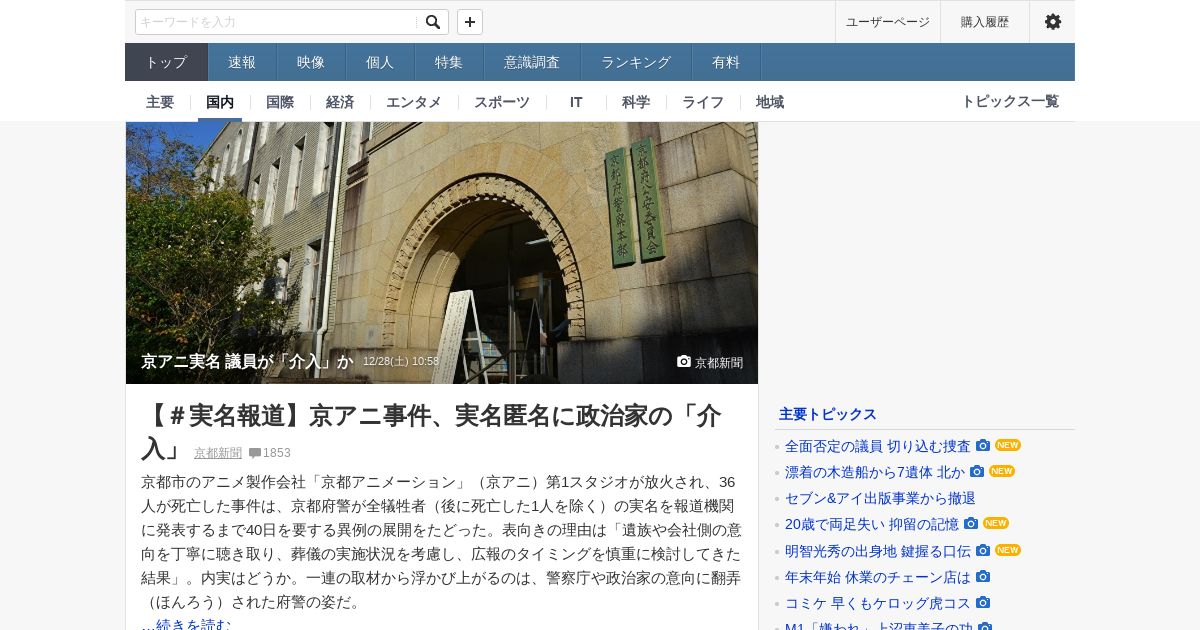Viewport: 1200px width, 630px height.
Task: Switch to 地域 category
Action: pos(770,102)
